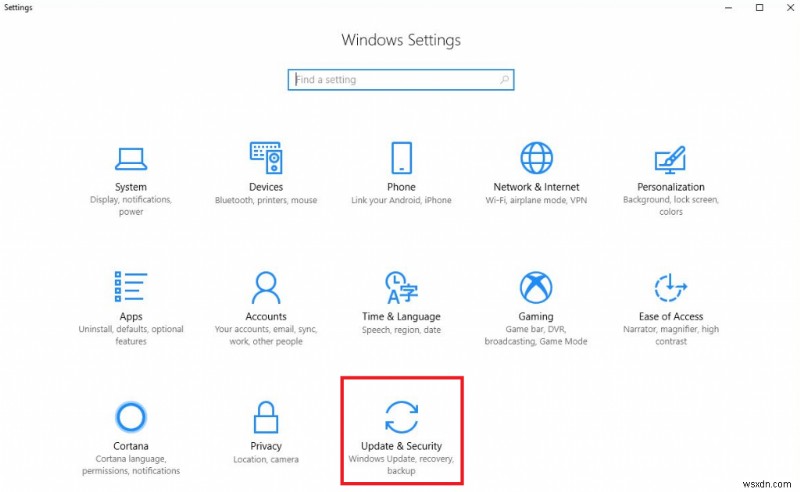Click the Devices label
This screenshot has width=800, height=492.
pyautogui.click(x=266, y=187)
